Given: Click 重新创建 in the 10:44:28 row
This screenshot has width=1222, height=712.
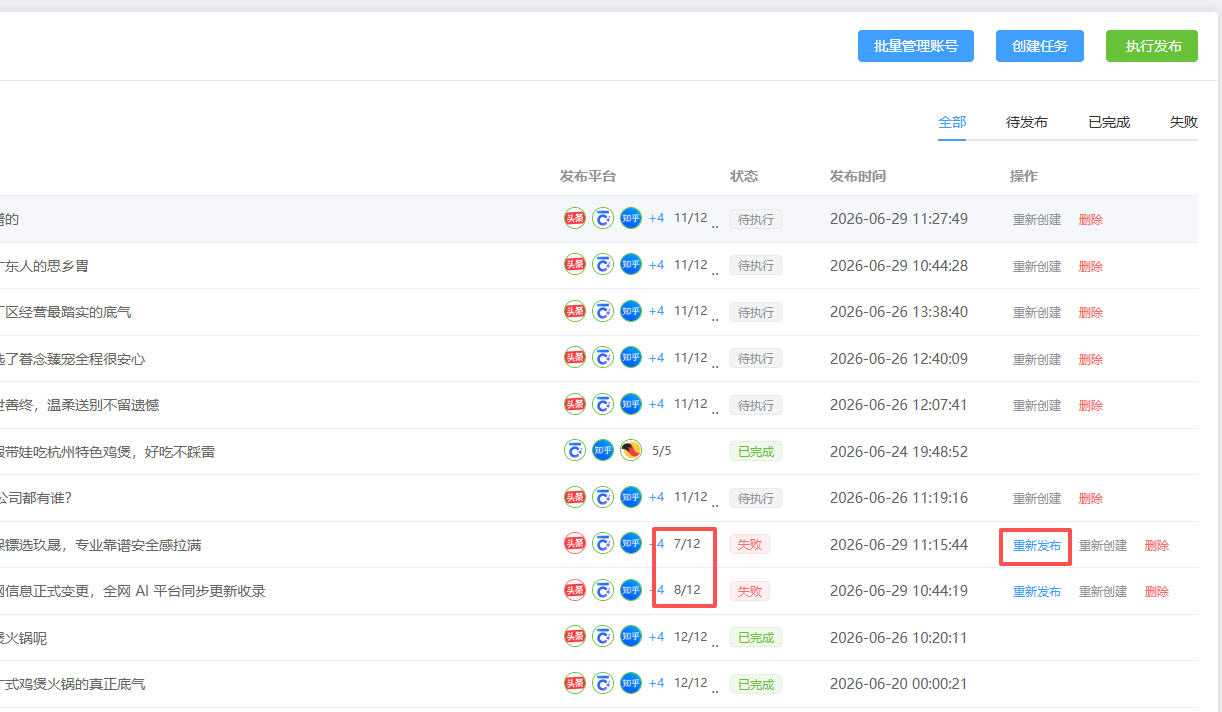Looking at the screenshot, I should click(1037, 266).
